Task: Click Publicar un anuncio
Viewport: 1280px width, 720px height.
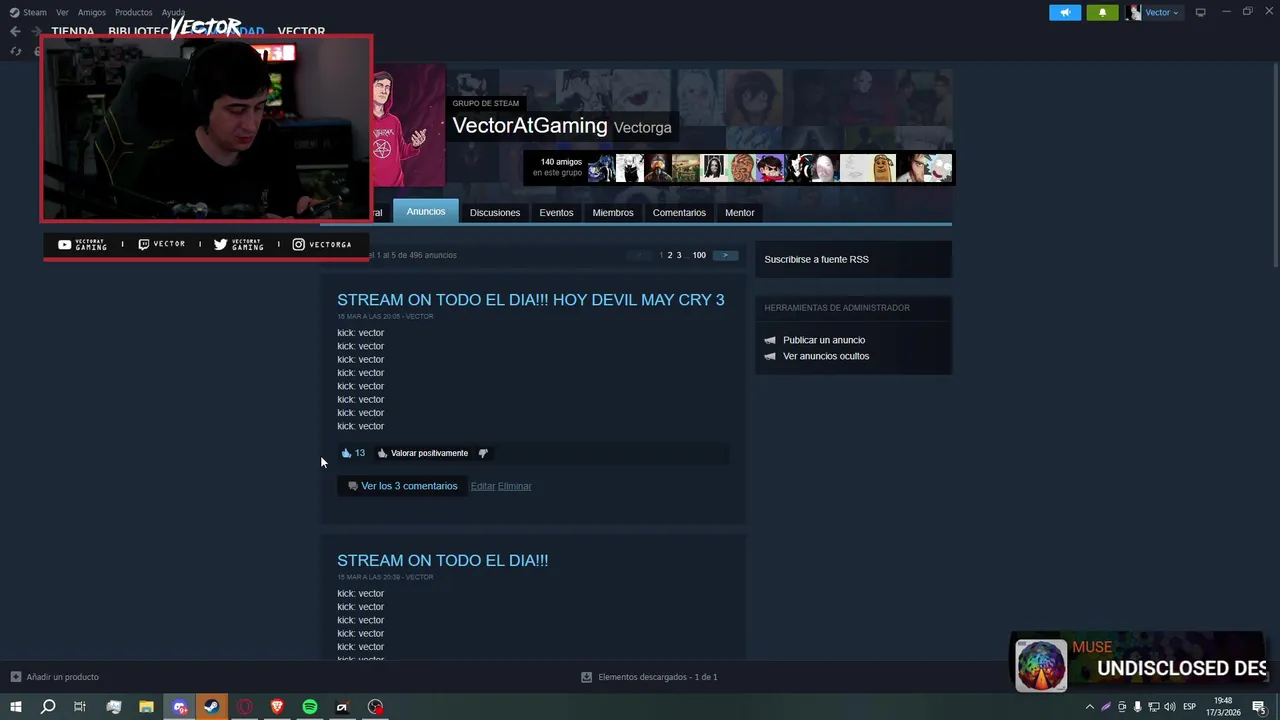Action: click(824, 340)
